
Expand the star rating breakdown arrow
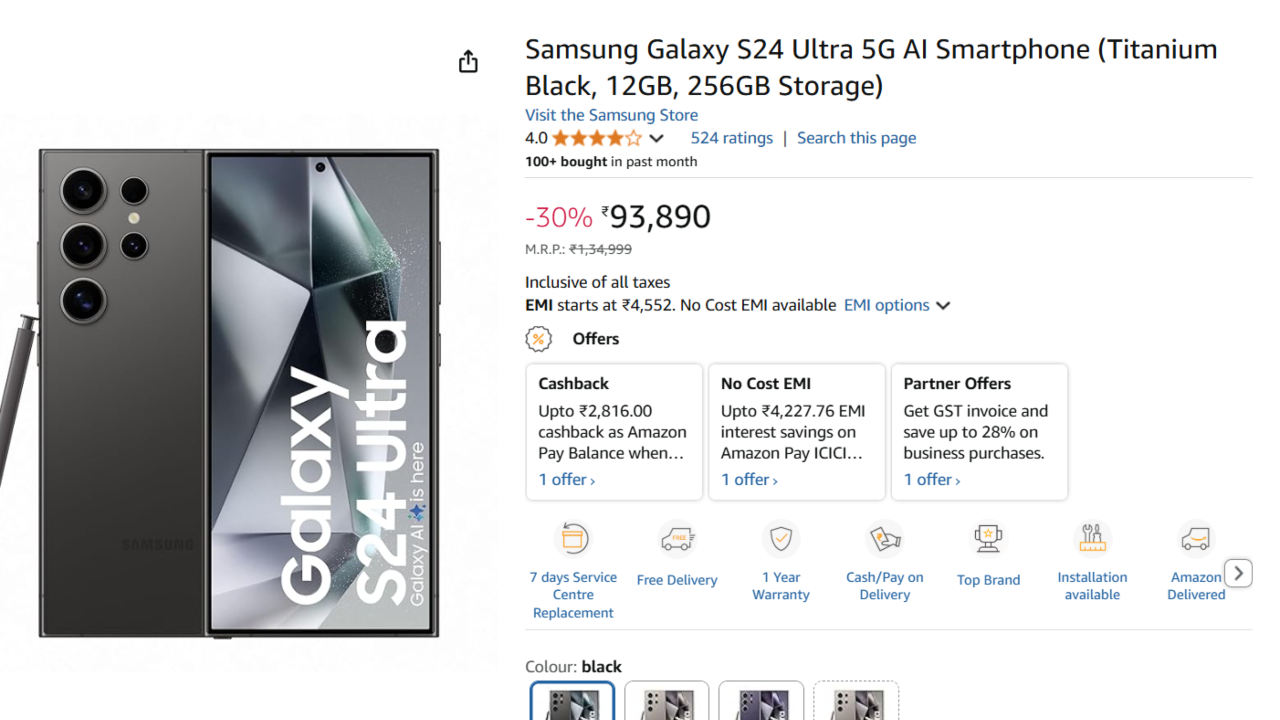coord(656,139)
